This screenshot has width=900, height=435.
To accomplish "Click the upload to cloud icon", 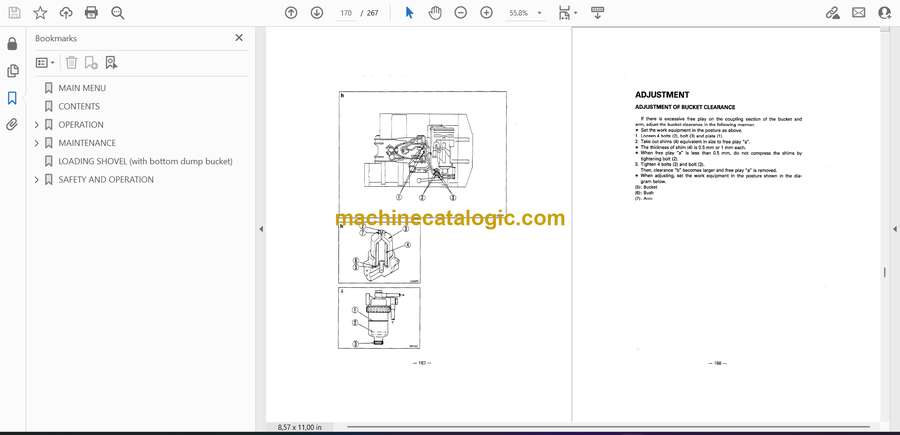I will coord(66,13).
